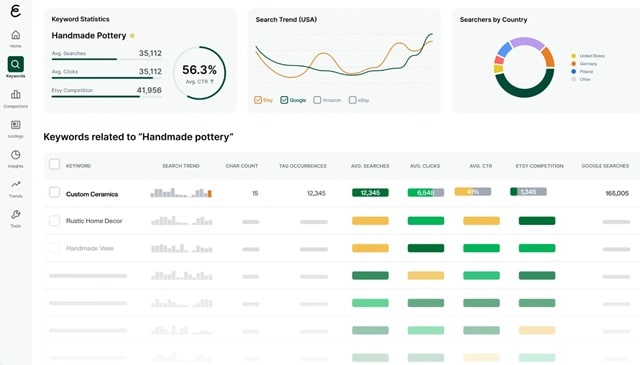
Task: Click the 12,345 tag occurrences value
Action: 316,193
